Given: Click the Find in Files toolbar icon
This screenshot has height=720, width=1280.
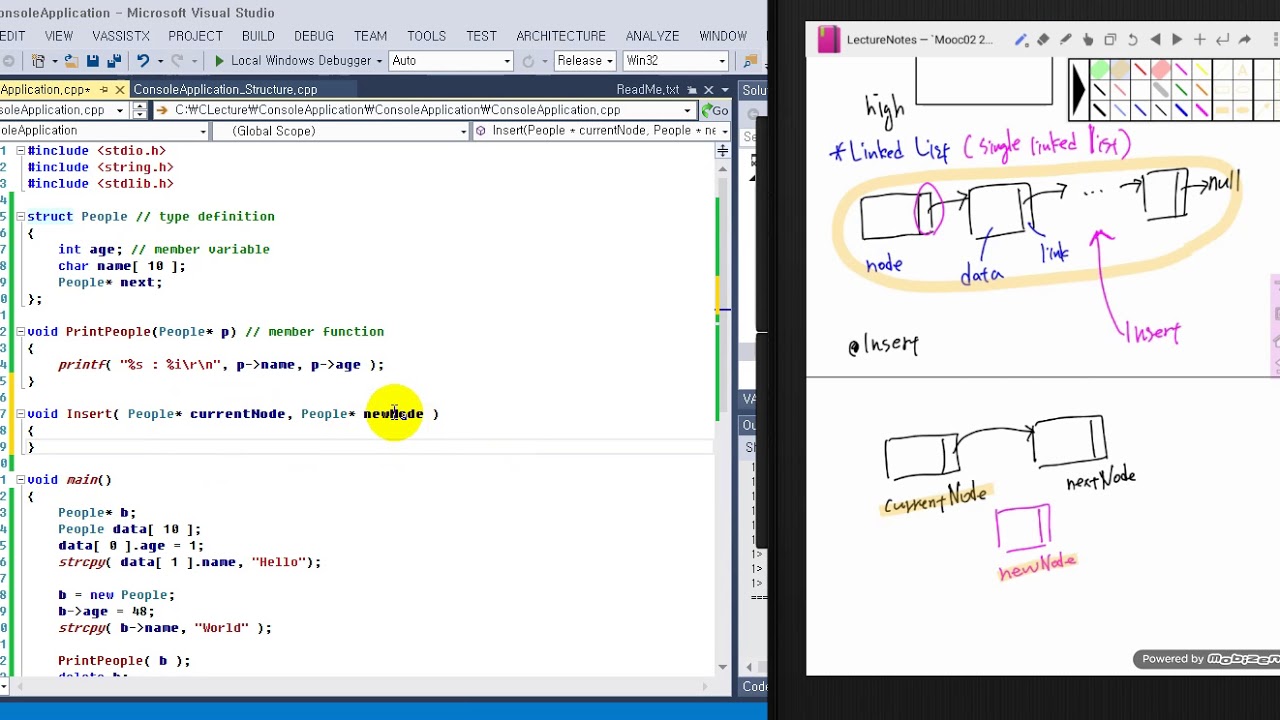Looking at the screenshot, I should tap(751, 61).
